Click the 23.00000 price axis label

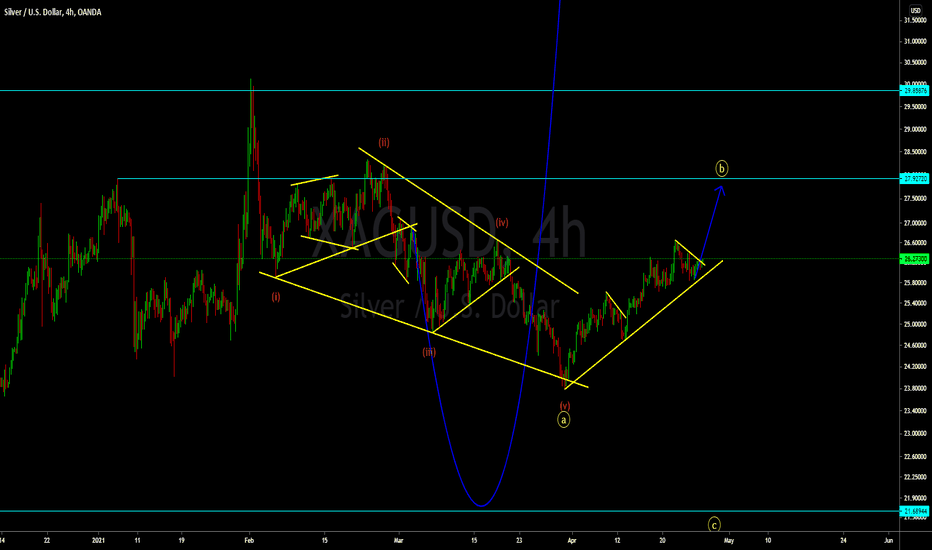click(x=915, y=433)
